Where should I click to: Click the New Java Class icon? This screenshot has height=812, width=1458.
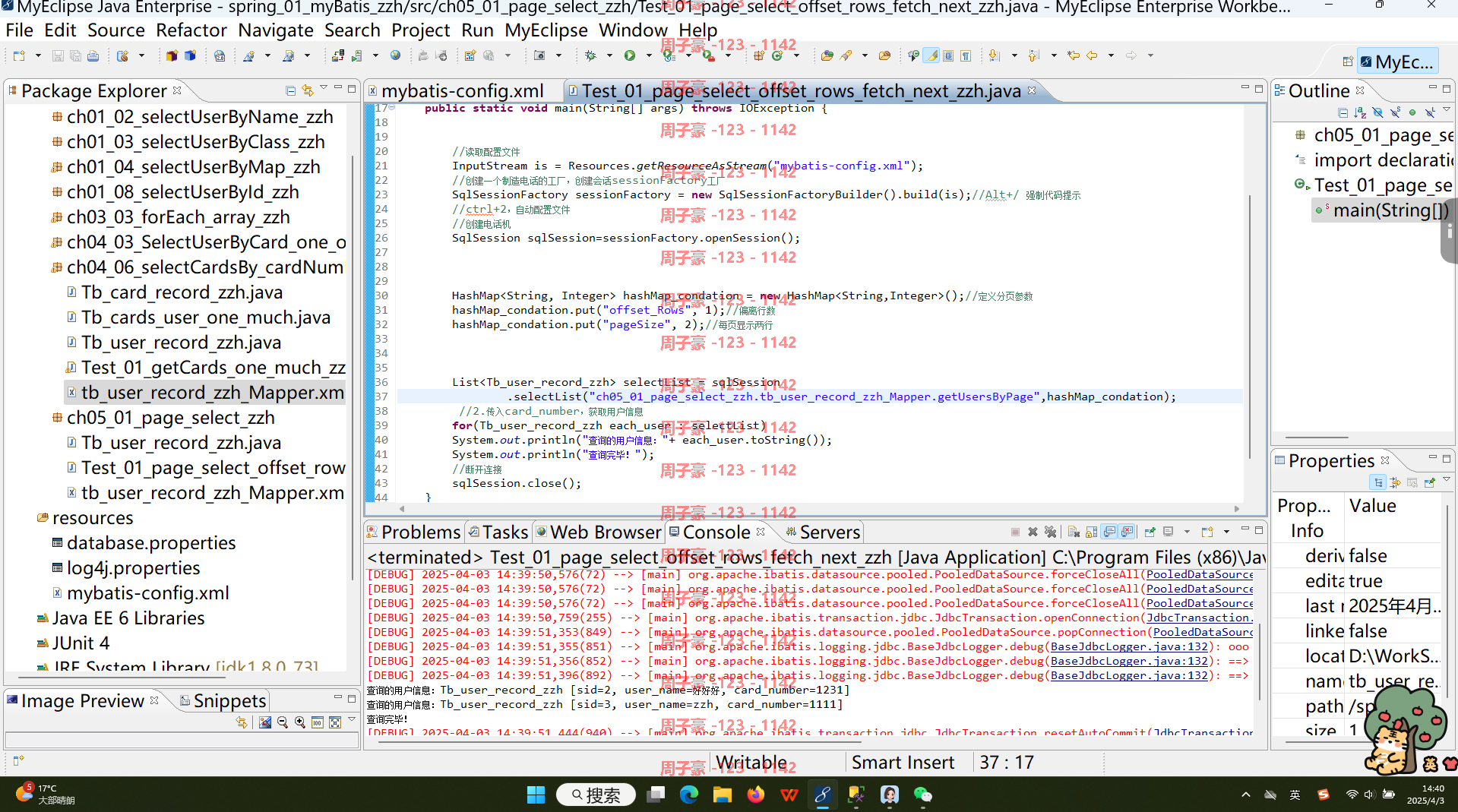point(776,55)
